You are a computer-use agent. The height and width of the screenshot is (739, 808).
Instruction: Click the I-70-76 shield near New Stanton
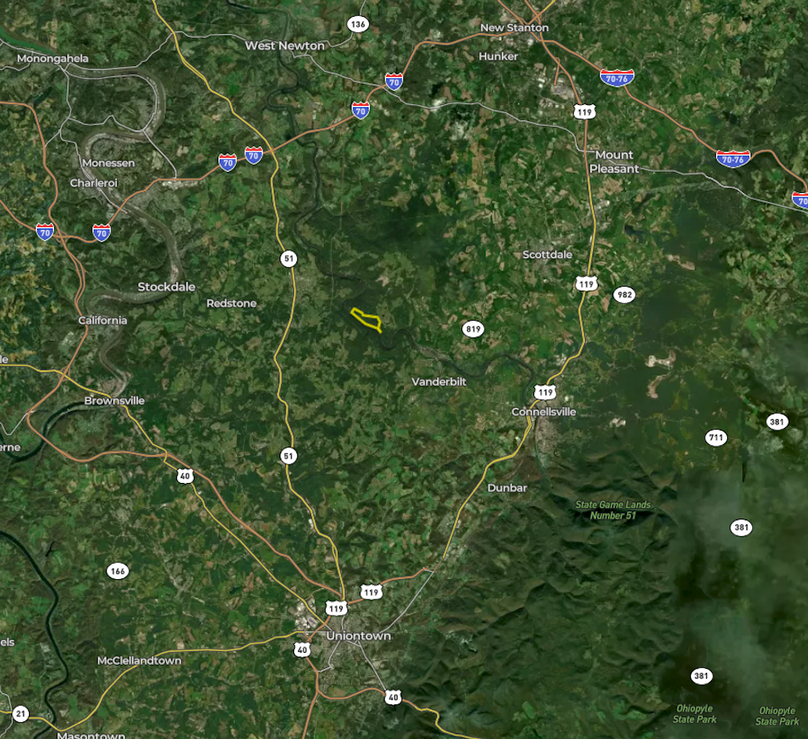tap(617, 78)
